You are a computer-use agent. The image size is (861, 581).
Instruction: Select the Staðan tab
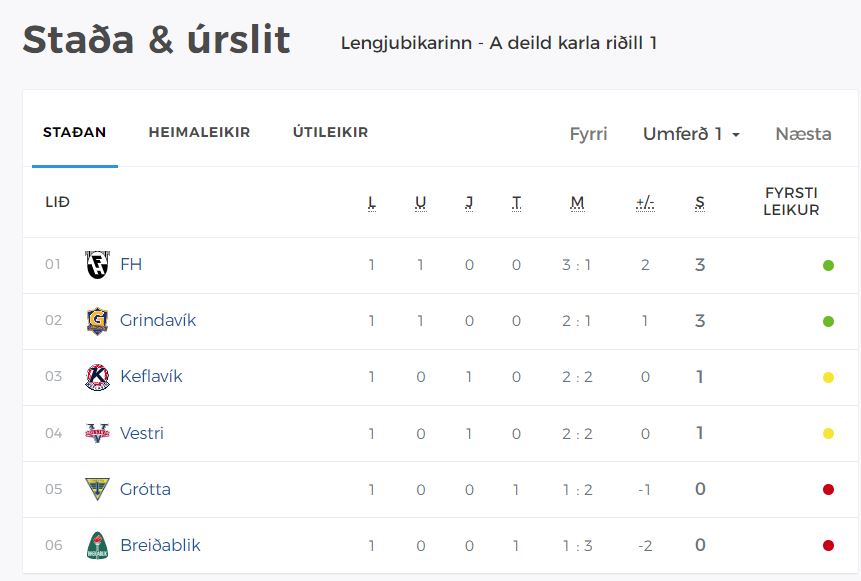point(75,132)
